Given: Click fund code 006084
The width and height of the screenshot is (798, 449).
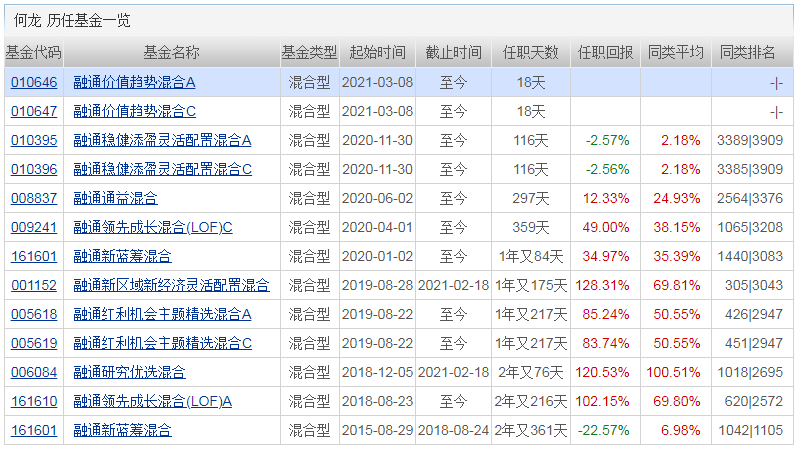Looking at the screenshot, I should [x=34, y=372].
